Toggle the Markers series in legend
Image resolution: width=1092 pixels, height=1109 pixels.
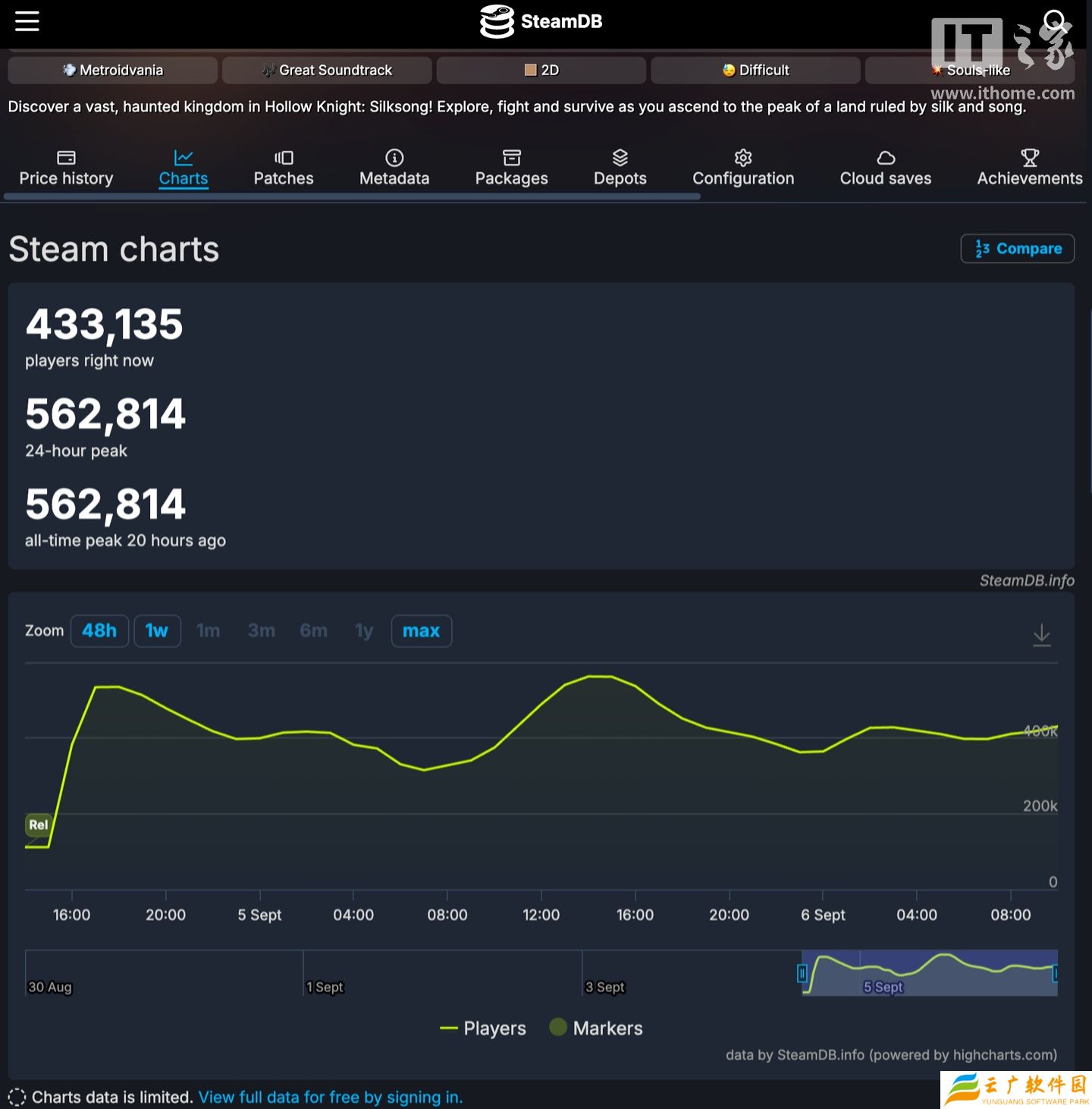[596, 1029]
